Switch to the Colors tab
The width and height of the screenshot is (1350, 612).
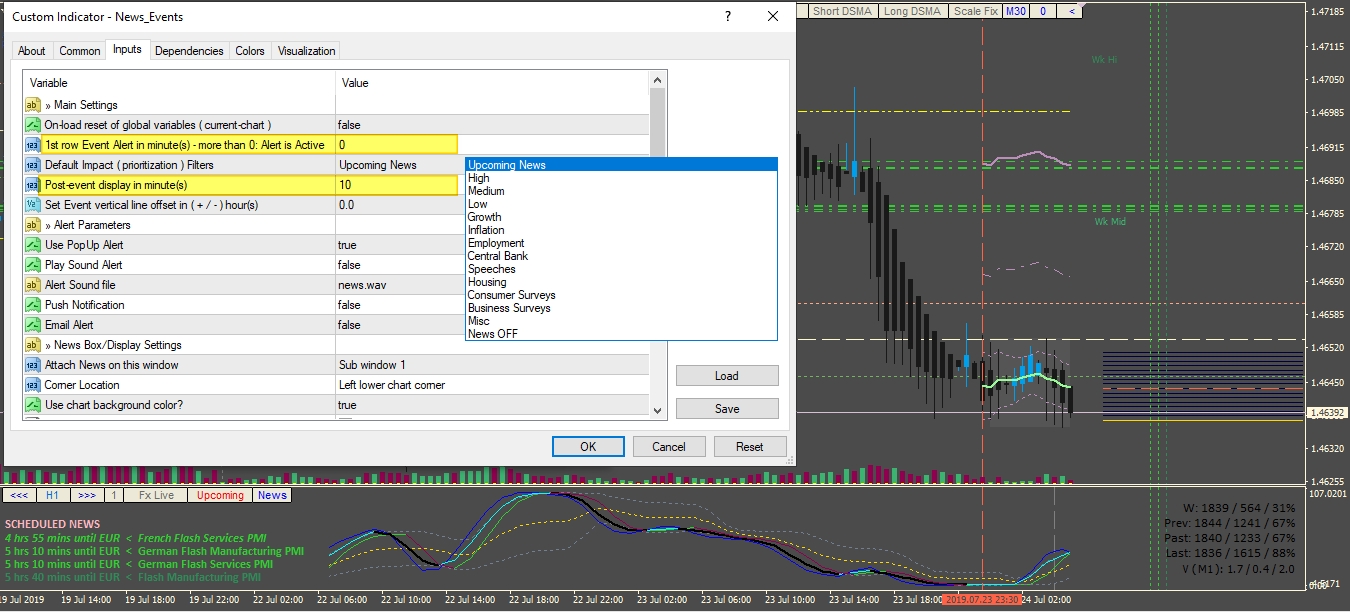250,51
